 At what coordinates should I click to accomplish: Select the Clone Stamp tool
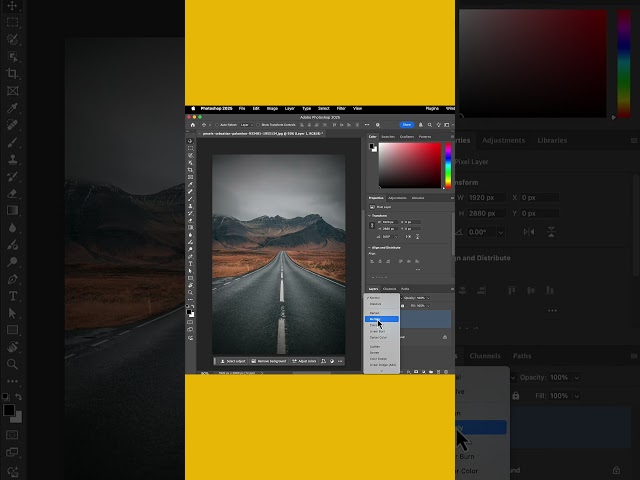[190, 206]
